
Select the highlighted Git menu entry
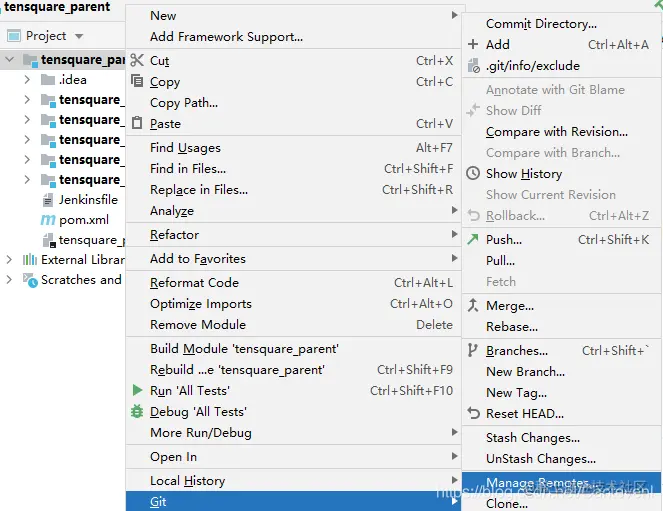[293, 501]
